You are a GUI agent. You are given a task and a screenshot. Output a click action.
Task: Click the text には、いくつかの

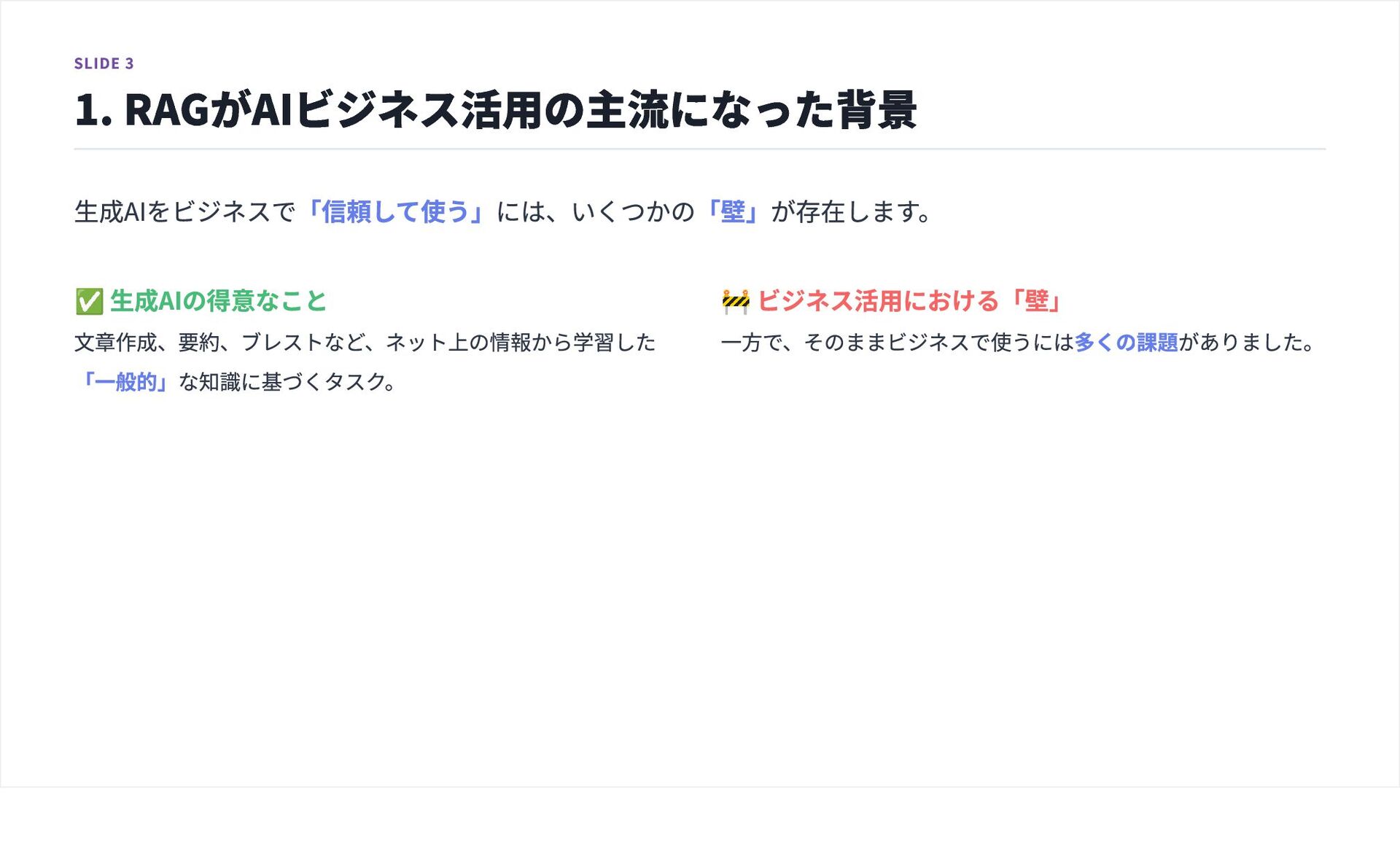(596, 212)
